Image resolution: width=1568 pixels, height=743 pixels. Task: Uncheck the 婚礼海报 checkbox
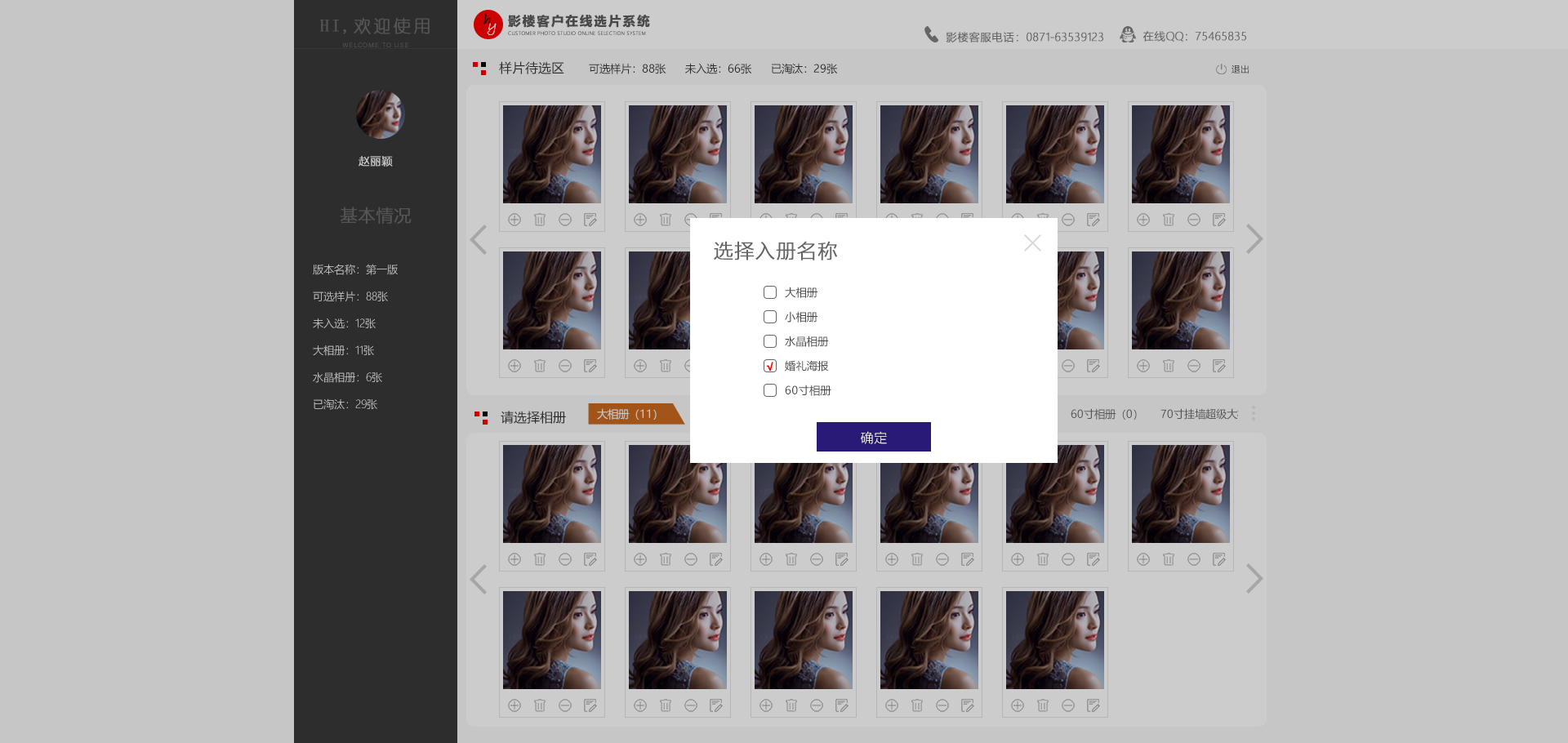(770, 366)
